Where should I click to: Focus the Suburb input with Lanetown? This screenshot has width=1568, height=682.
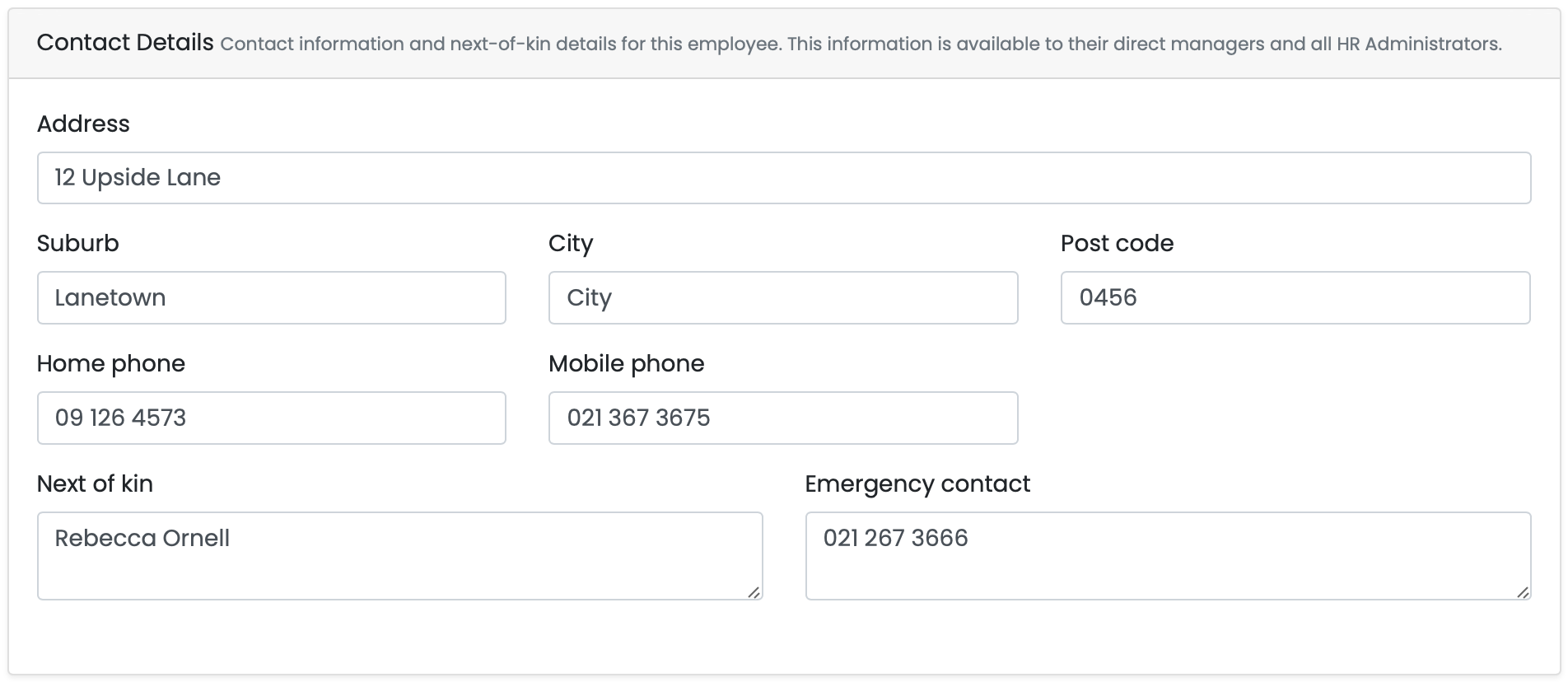click(x=271, y=298)
